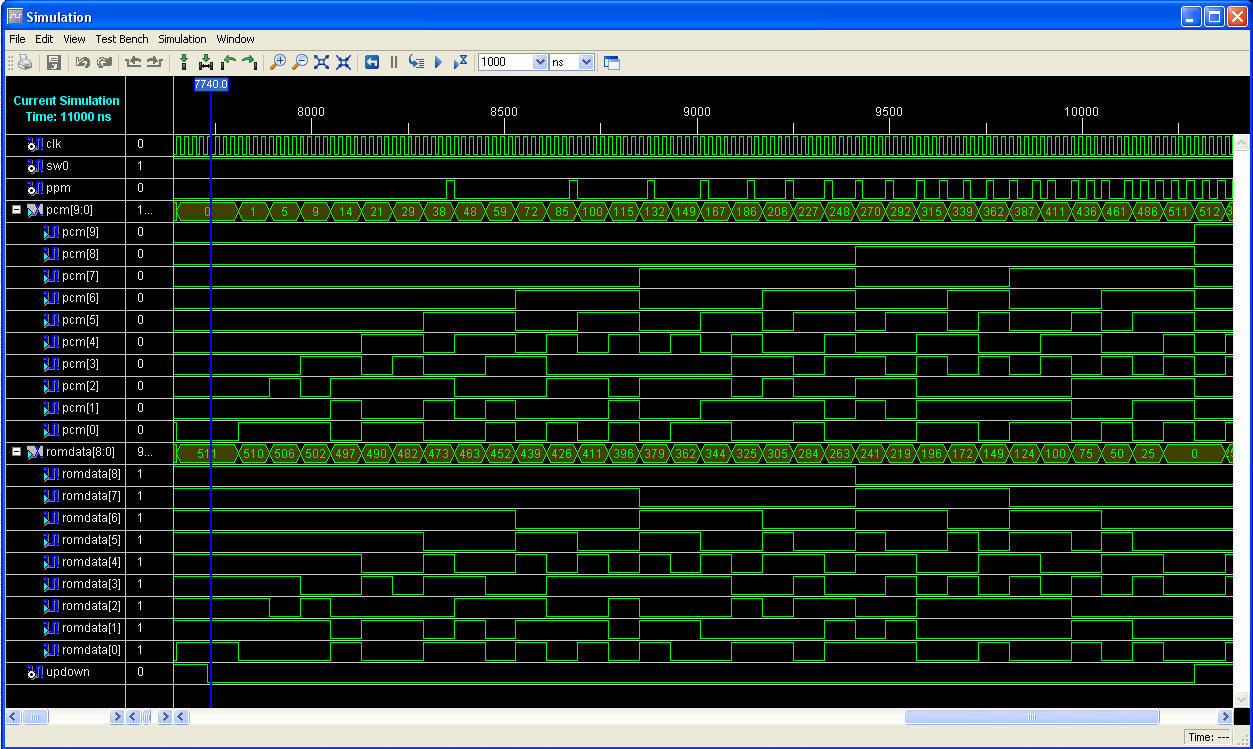Click the Save toolbar icon
1253x749 pixels.
[x=54, y=62]
